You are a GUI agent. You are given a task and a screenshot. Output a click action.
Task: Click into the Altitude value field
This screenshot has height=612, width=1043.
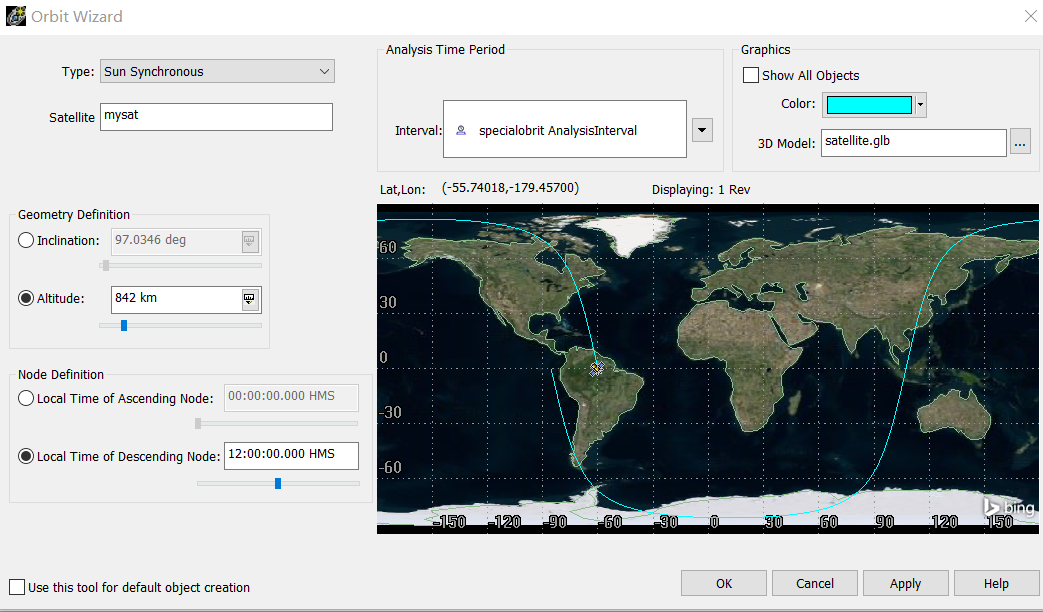(176, 300)
